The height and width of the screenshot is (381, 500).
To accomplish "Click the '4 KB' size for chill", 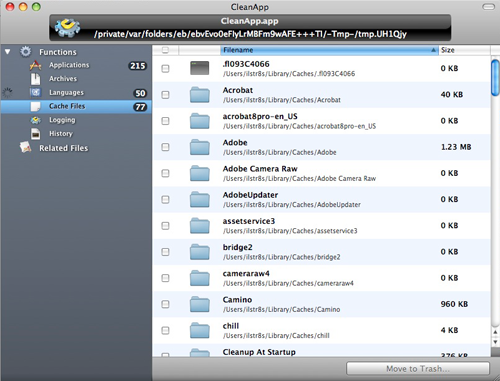I will coord(449,330).
